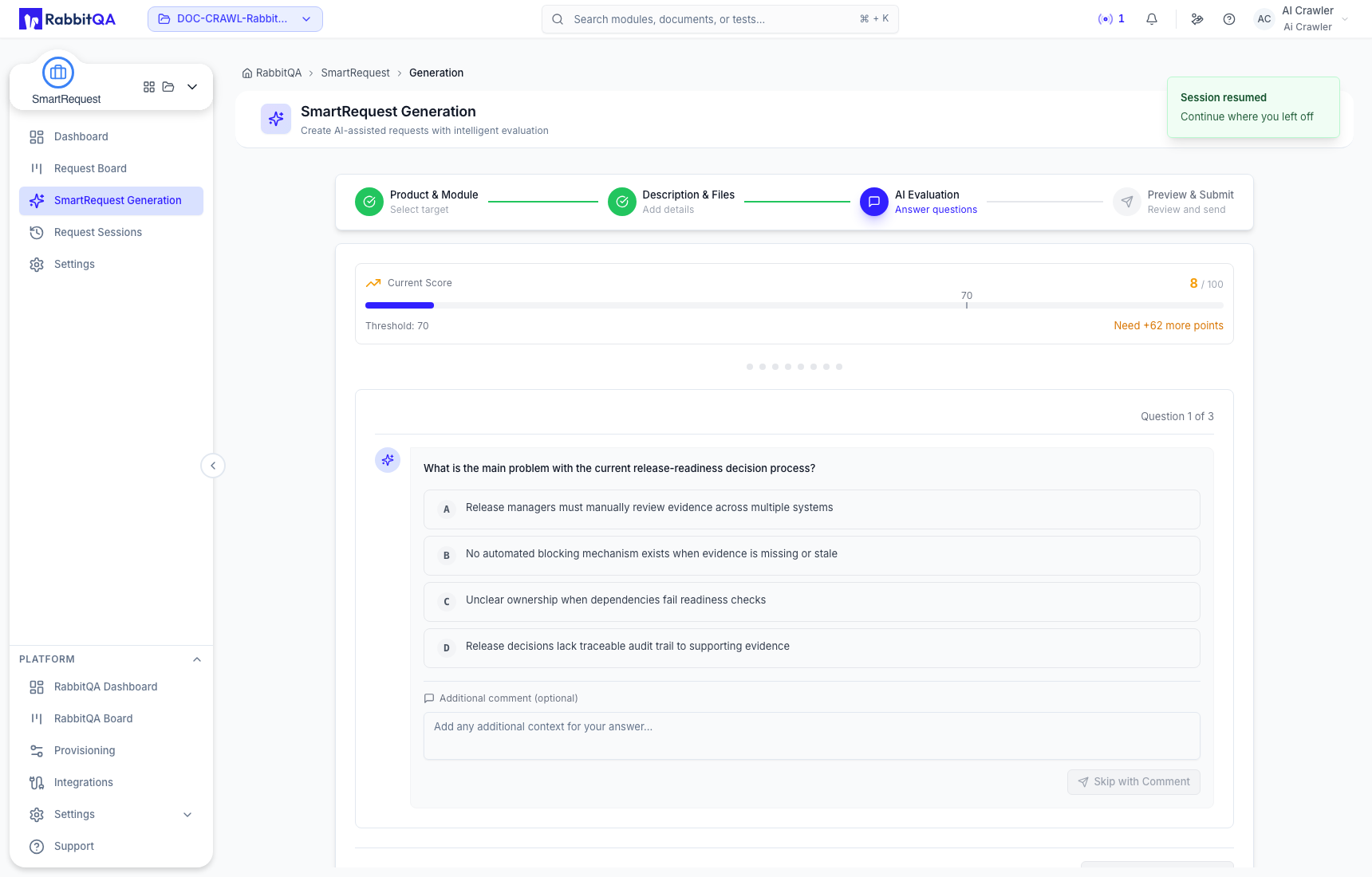Open the live sessions indicator icon

pos(1106,19)
